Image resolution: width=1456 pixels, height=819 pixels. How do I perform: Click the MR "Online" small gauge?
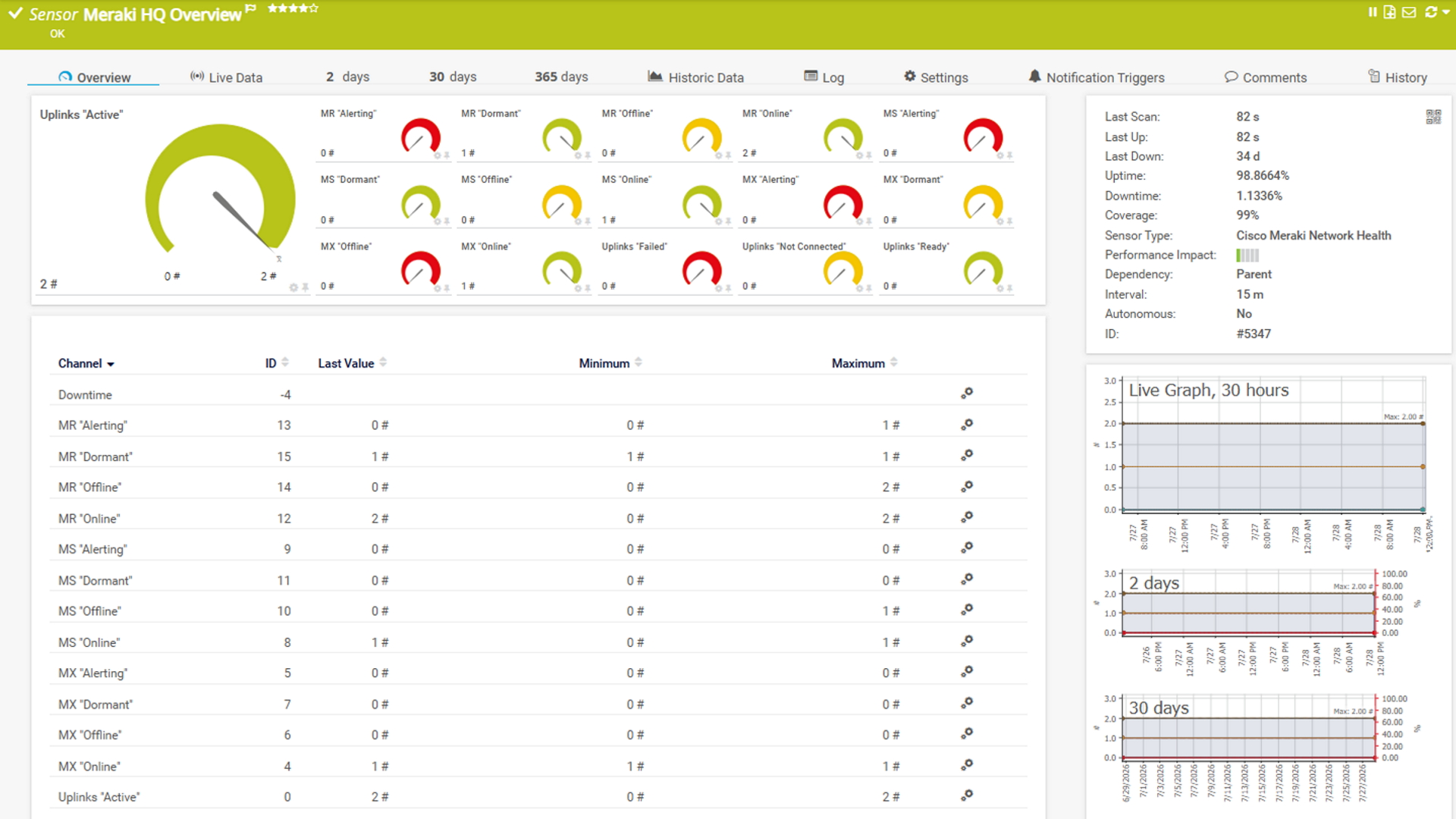(843, 136)
